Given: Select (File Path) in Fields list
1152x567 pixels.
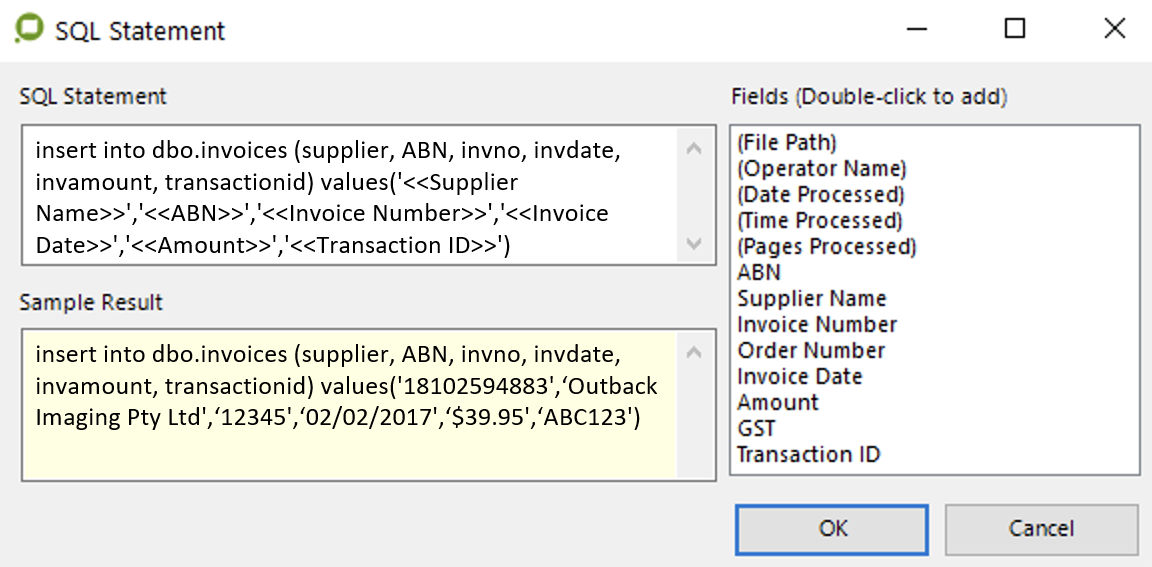Looking at the screenshot, I should coord(787,143).
